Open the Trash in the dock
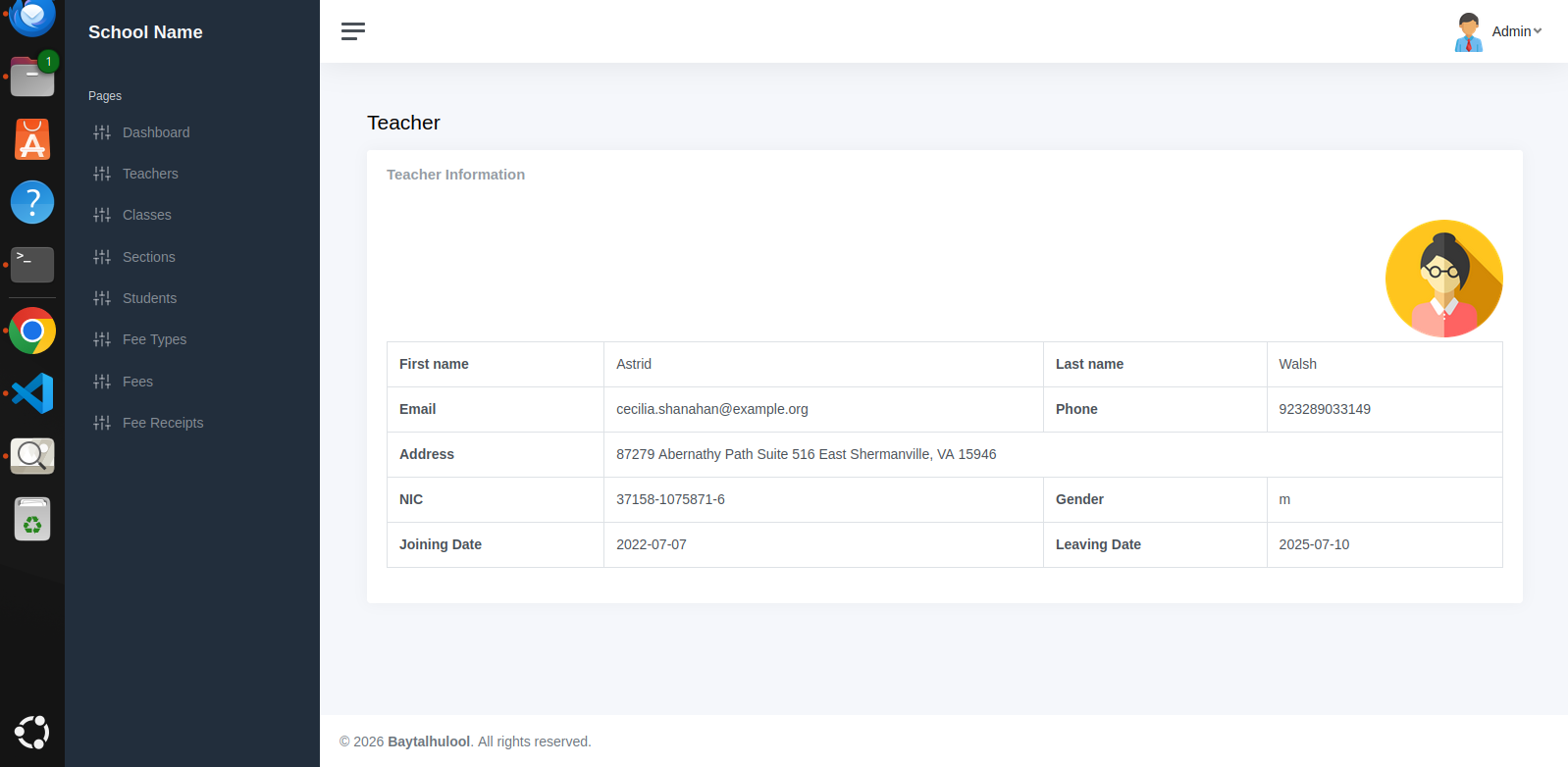This screenshot has height=767, width=1568. click(32, 519)
